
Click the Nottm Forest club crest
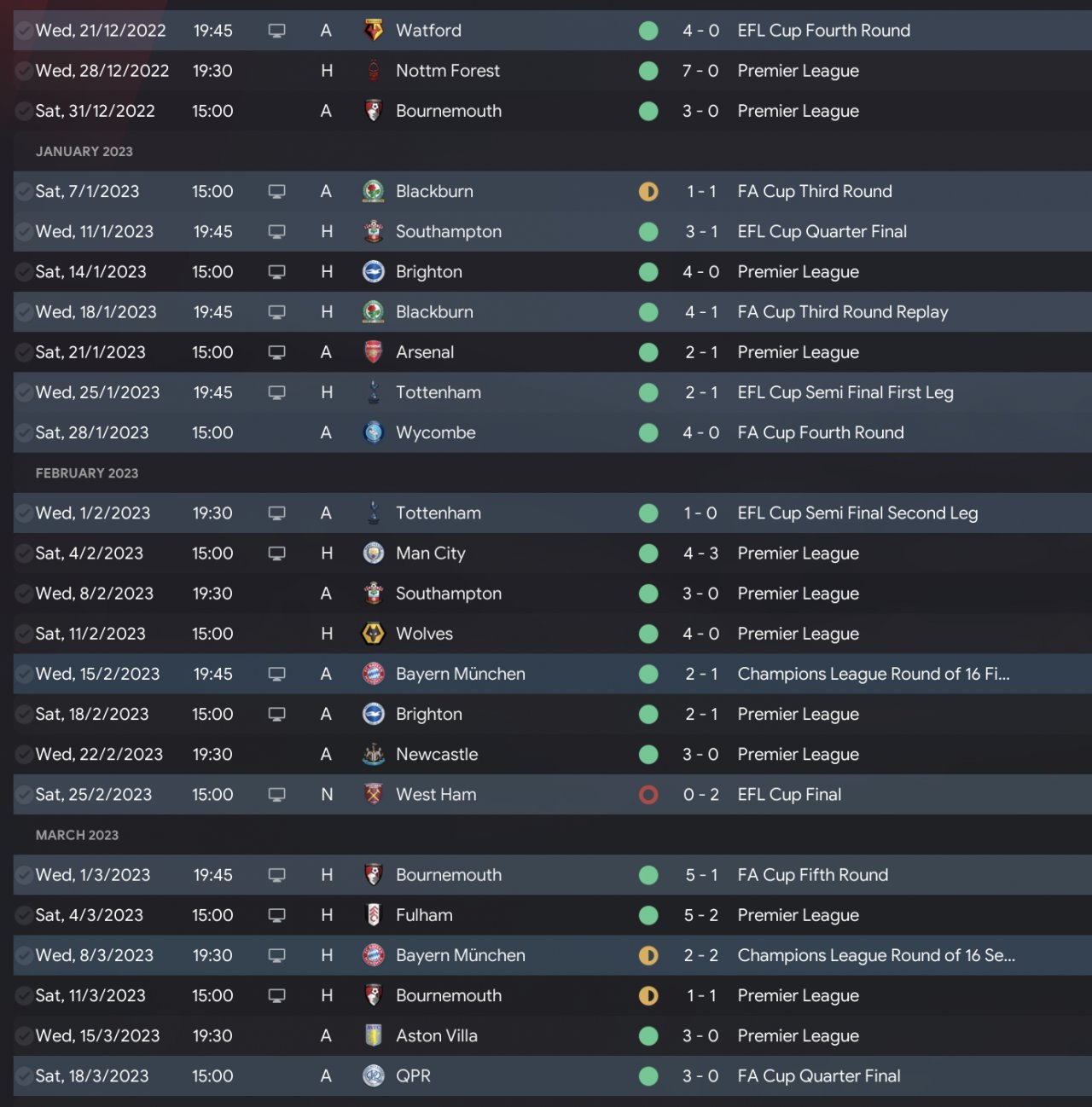click(x=373, y=71)
